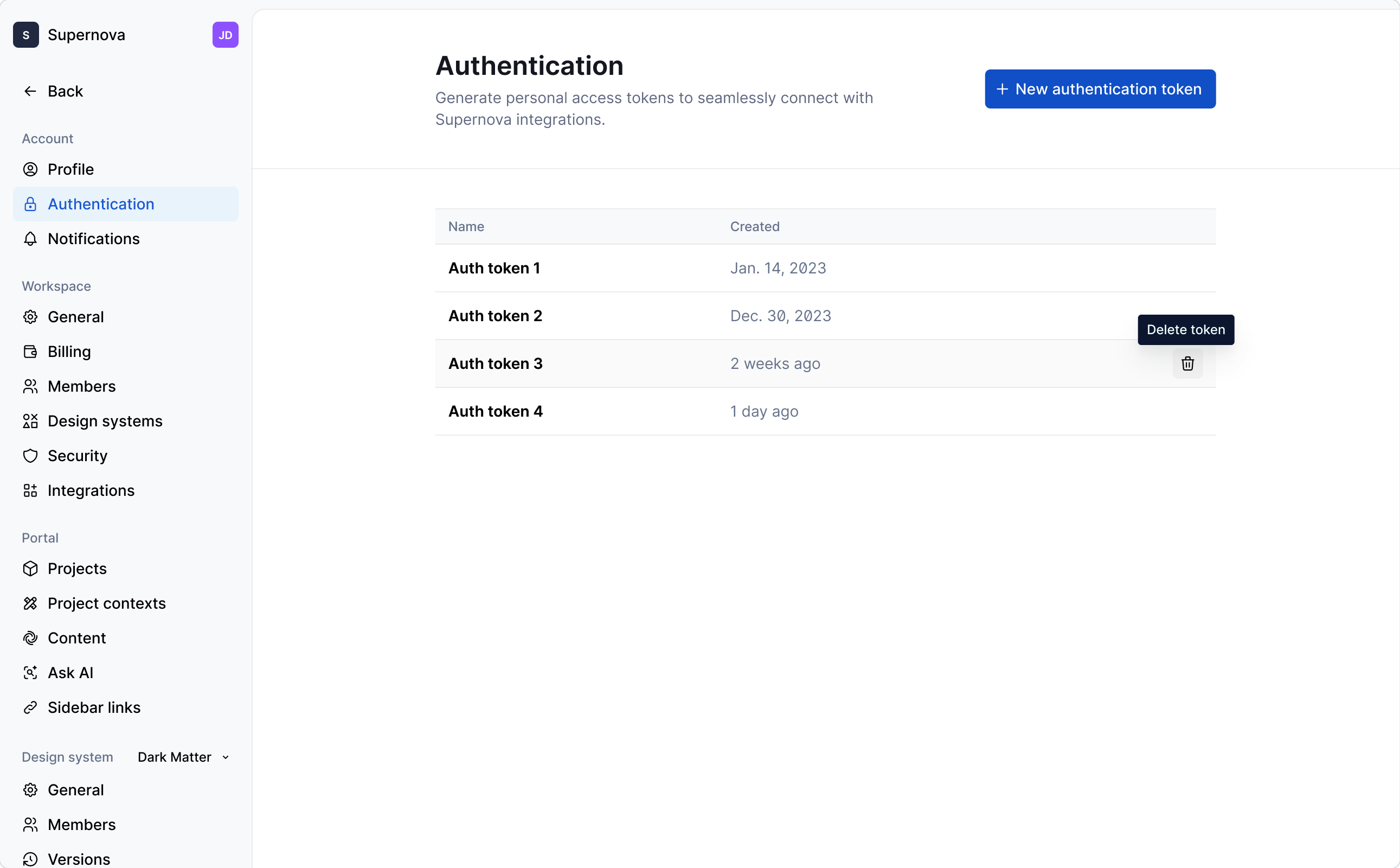Click the Security shield icon
1400x868 pixels.
pyautogui.click(x=30, y=455)
